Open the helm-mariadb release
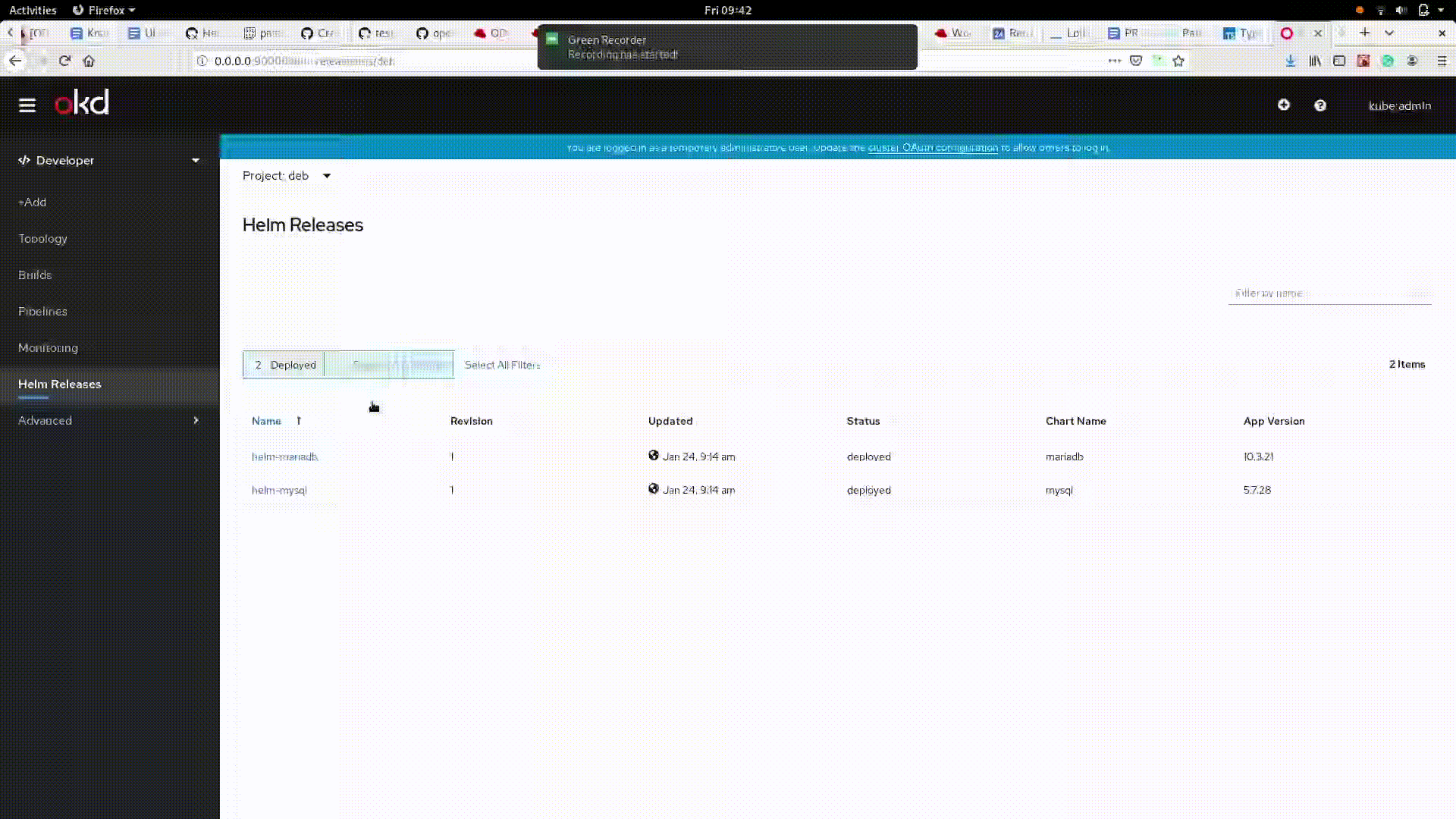1456x819 pixels. tap(284, 457)
